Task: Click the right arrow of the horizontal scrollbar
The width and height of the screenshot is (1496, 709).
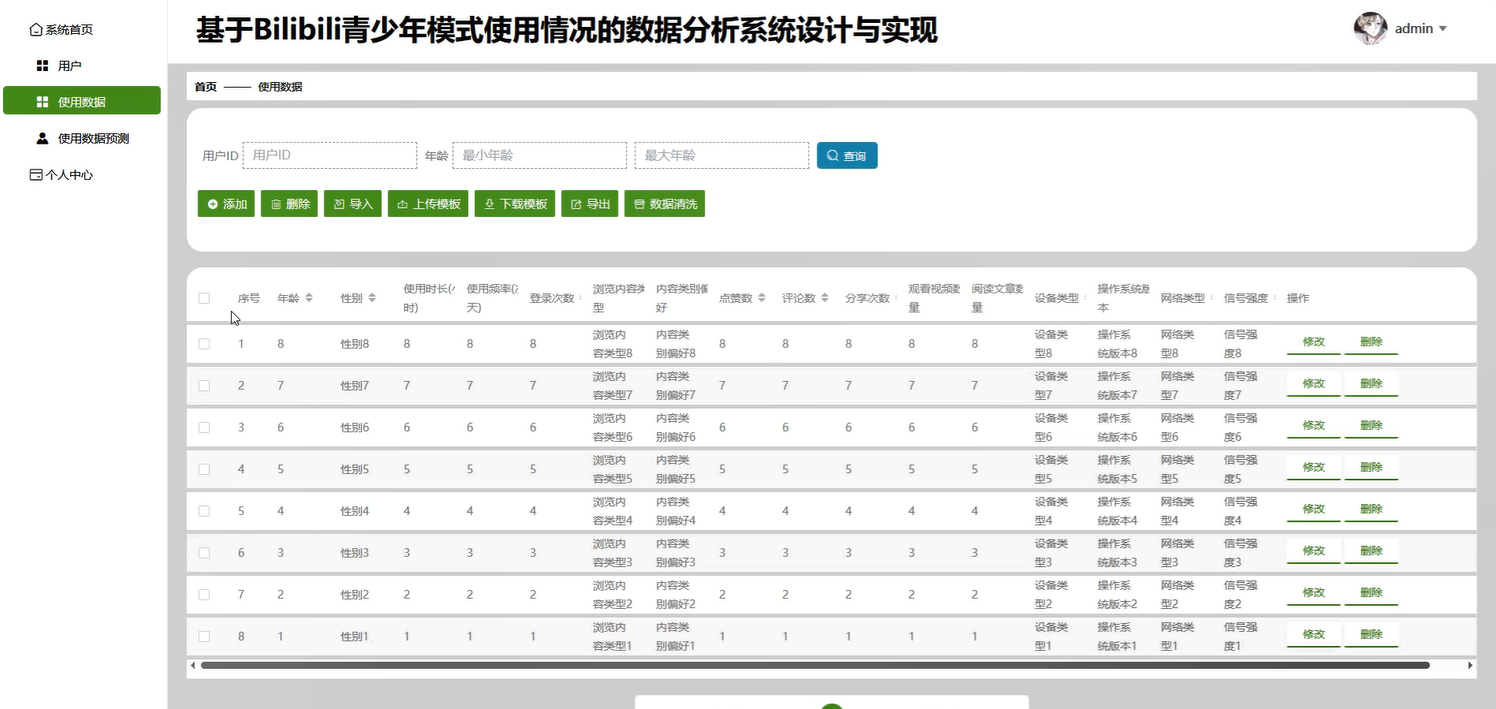Action: click(1470, 665)
